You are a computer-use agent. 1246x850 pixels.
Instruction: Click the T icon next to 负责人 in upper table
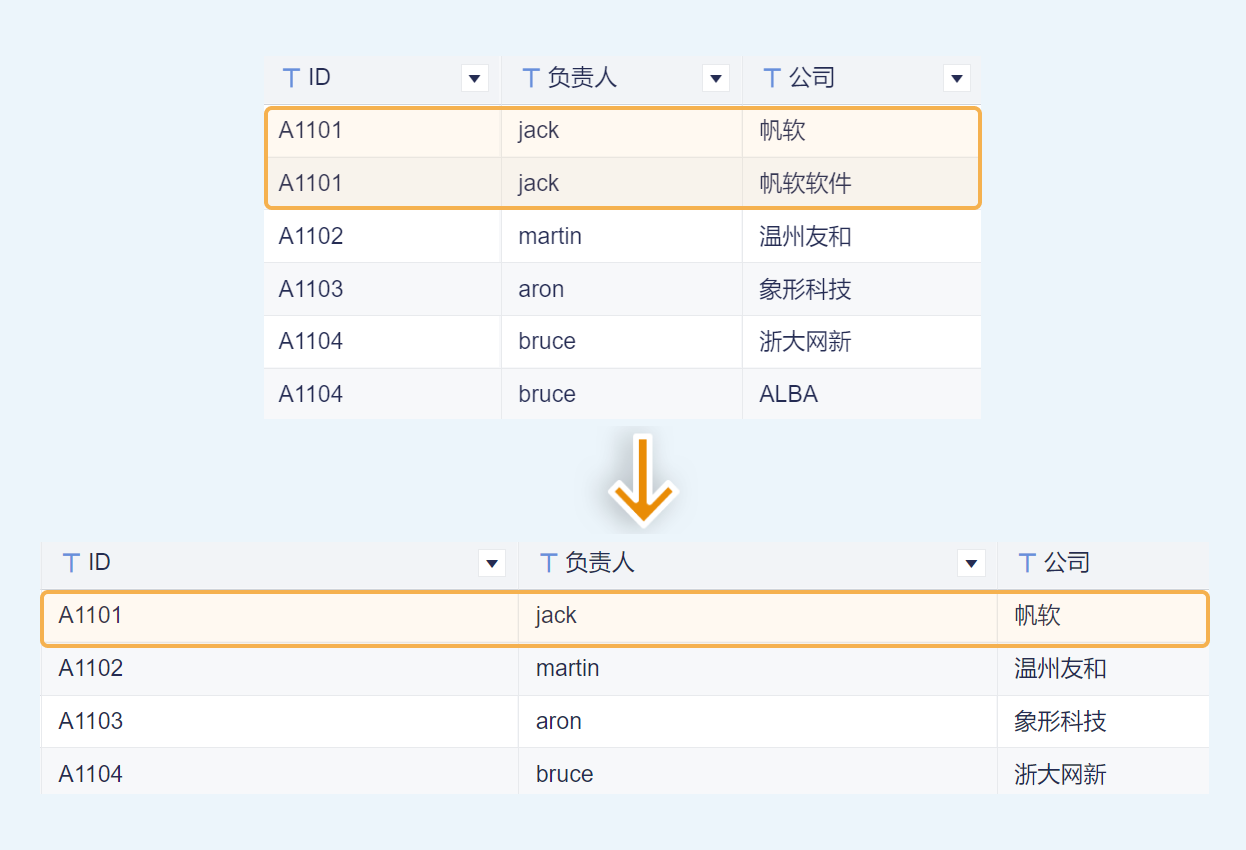pyautogui.click(x=531, y=78)
